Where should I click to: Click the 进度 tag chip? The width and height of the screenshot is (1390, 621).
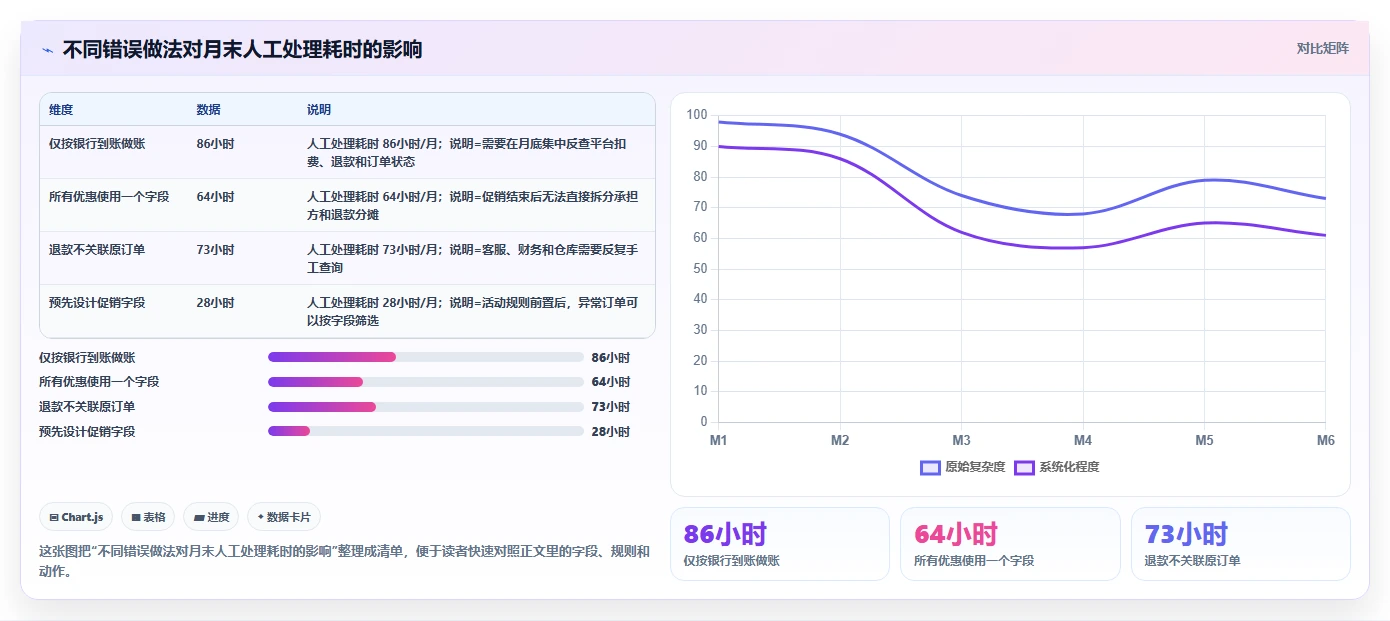coord(211,517)
